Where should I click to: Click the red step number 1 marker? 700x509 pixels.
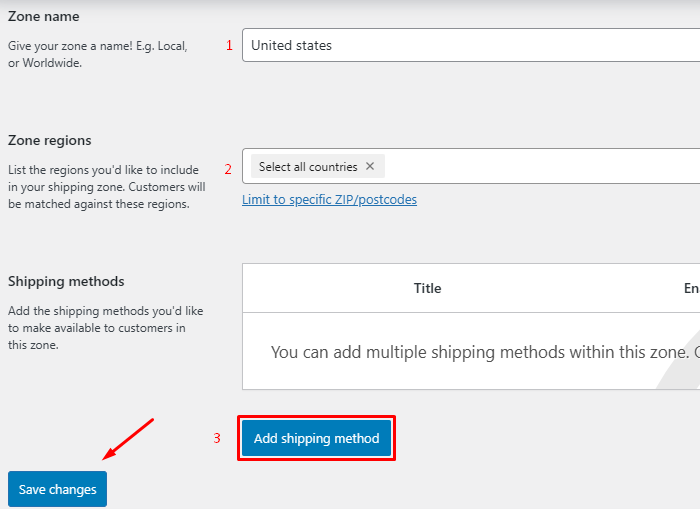tap(229, 45)
